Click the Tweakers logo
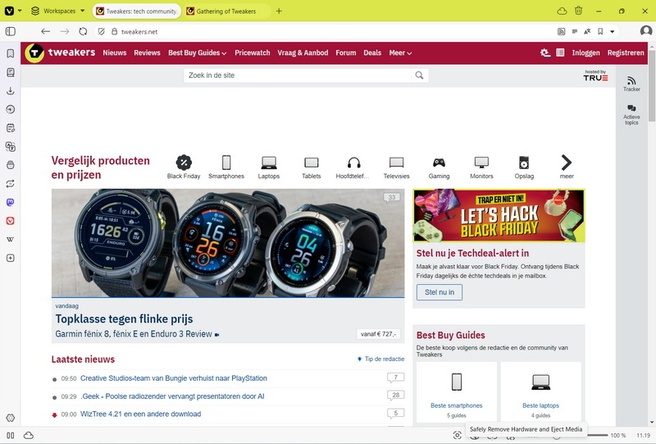Screen dimensions: 656x444 60,53
